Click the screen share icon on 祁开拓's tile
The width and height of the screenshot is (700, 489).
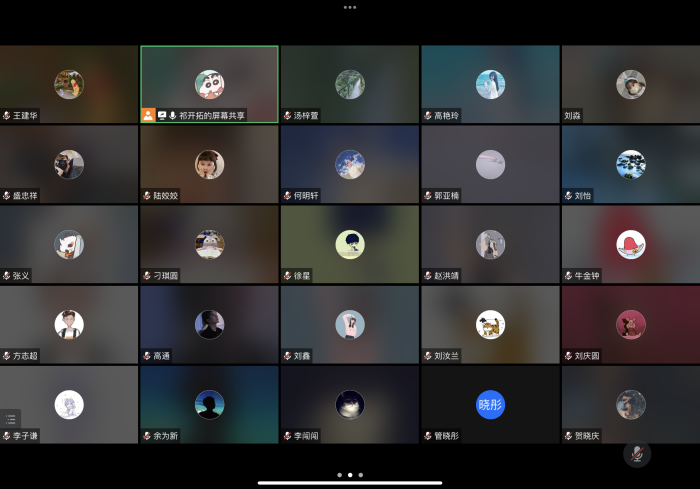tap(161, 116)
